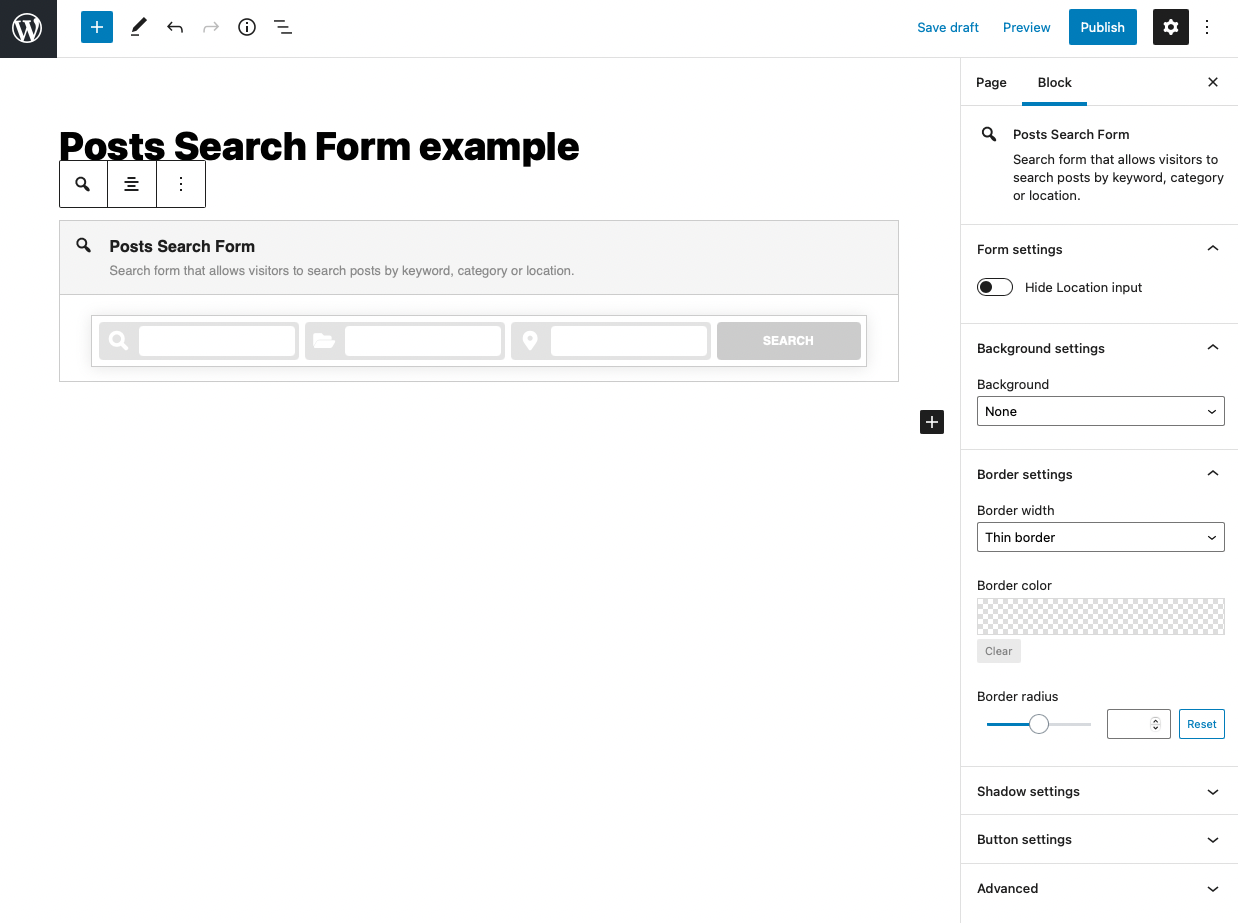
Task: Open block options three-dot menu
Action: pos(181,184)
